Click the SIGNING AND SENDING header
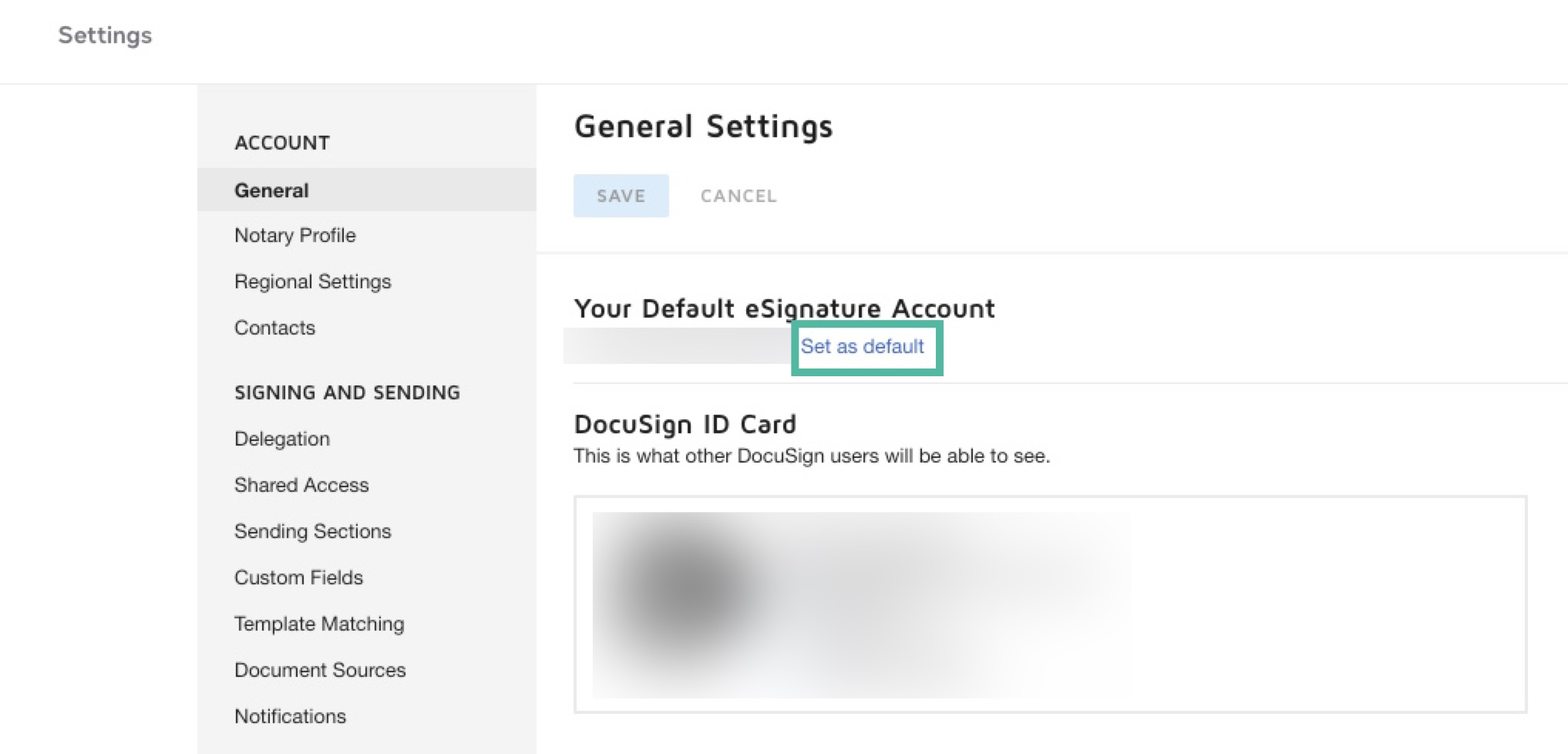 (x=348, y=392)
